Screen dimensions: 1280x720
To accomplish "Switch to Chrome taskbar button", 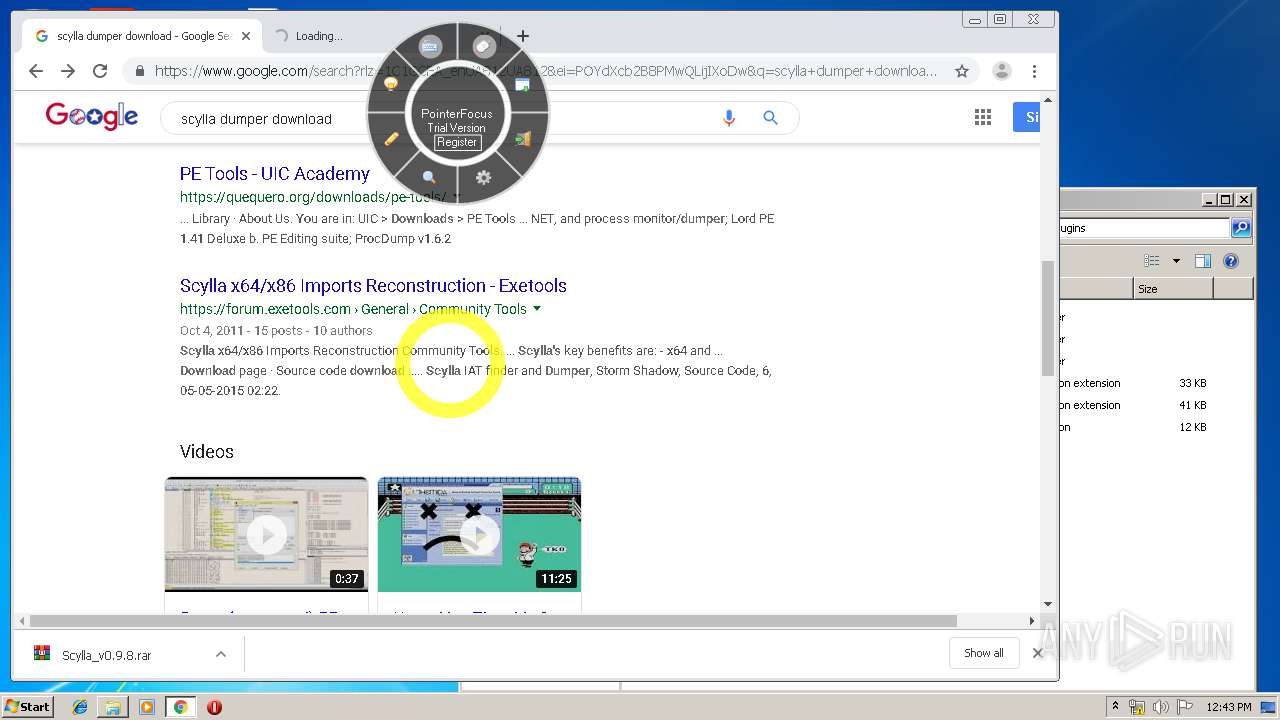I will tap(180, 707).
